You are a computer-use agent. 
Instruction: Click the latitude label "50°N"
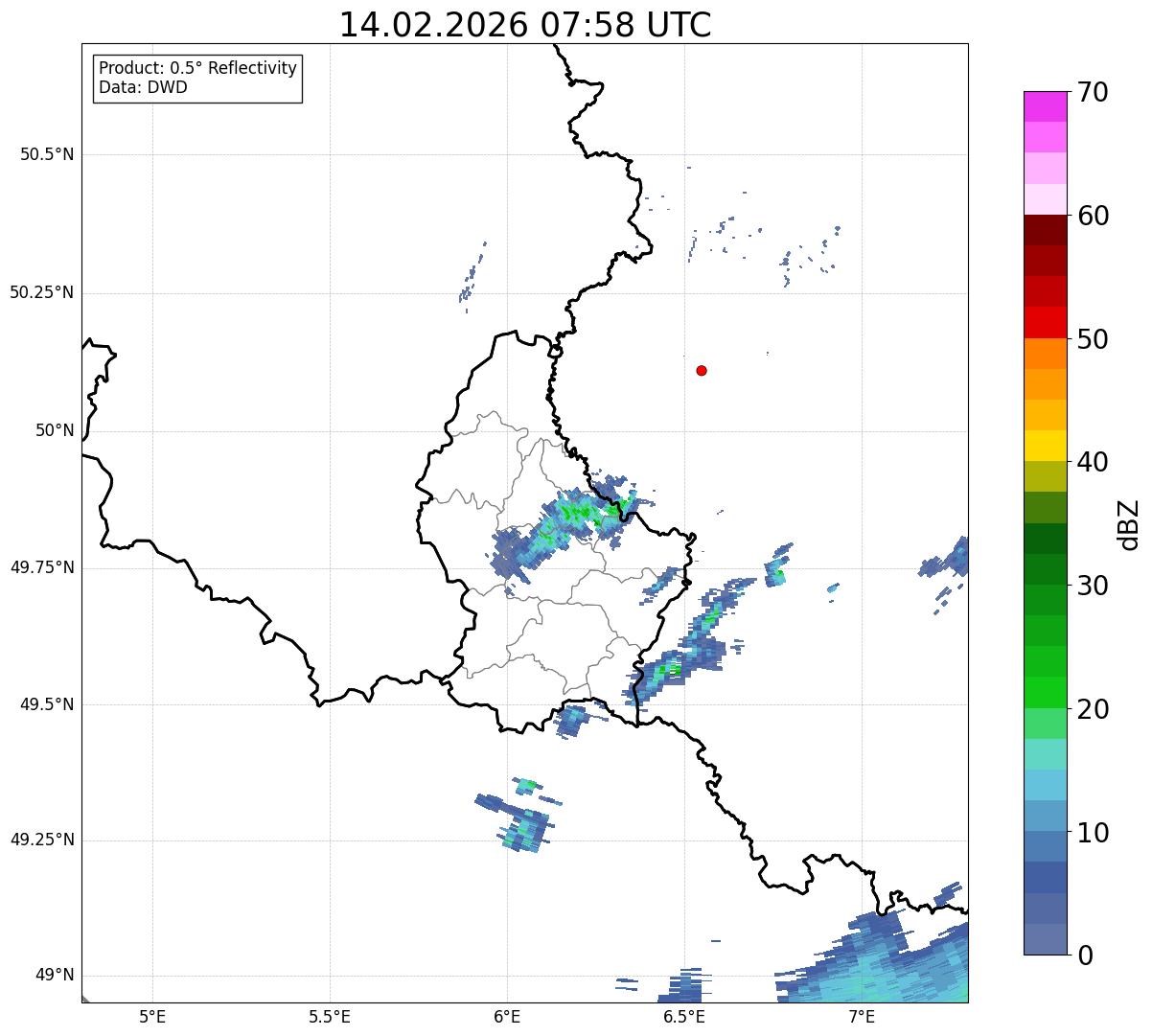pyautogui.click(x=55, y=431)
